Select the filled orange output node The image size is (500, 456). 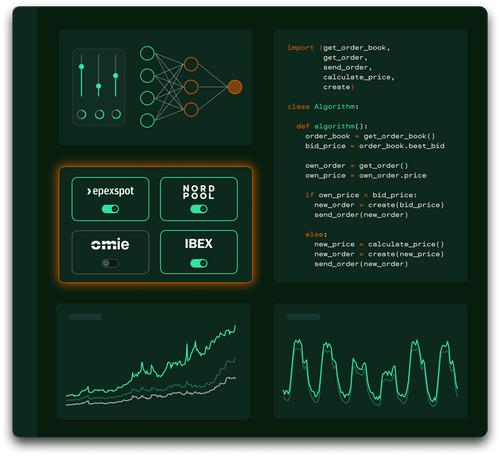tap(235, 87)
